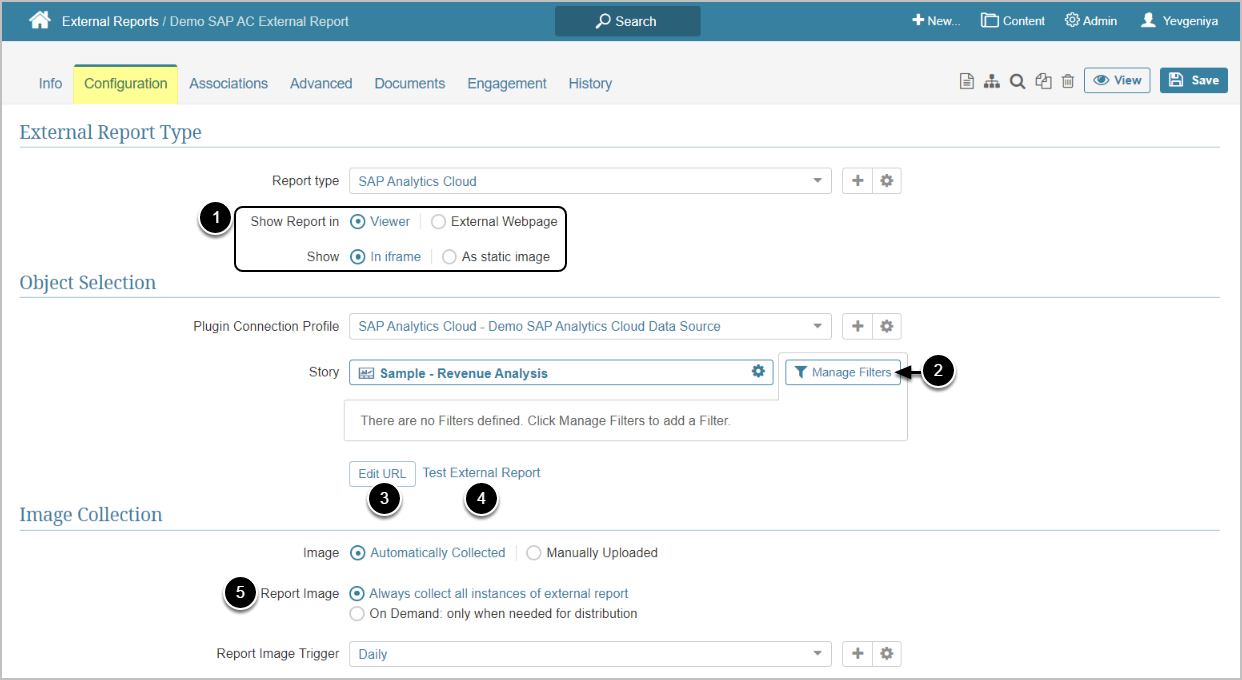This screenshot has height=680, width=1242.
Task: Click the duplicate report icon
Action: tap(1043, 82)
